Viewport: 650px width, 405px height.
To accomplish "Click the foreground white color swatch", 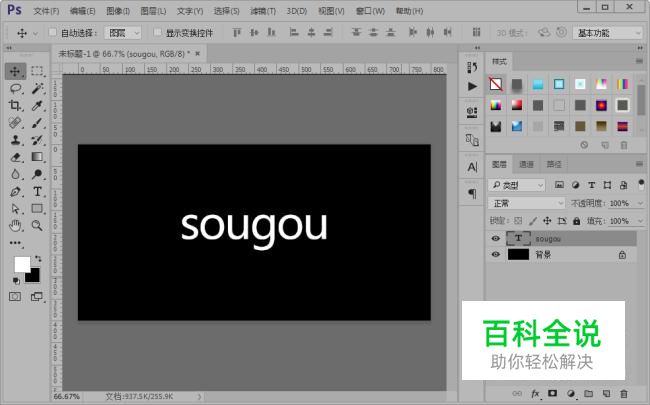I will (21, 263).
